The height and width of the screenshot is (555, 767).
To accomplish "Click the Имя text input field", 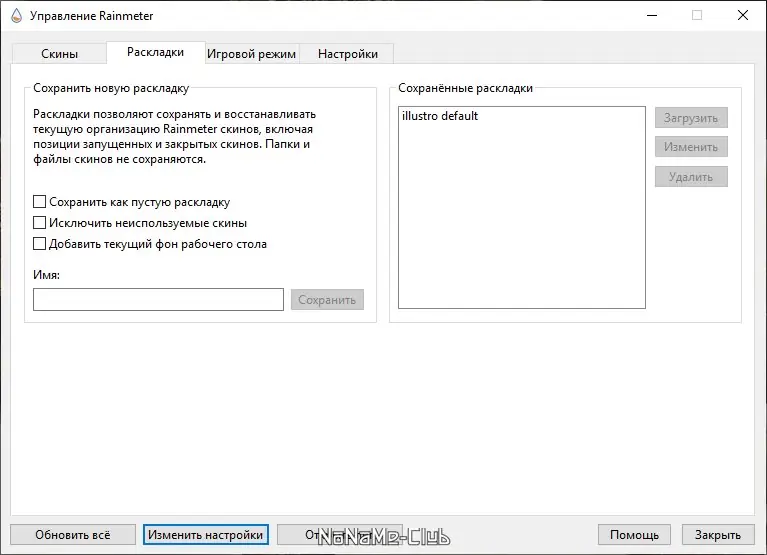I will (x=158, y=299).
